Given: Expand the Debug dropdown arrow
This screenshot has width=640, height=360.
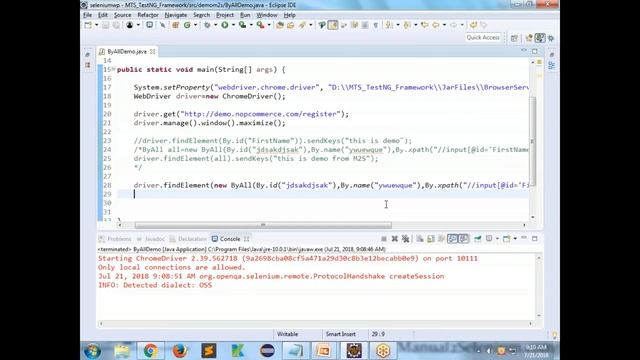Looking at the screenshot, I should click(216, 25).
